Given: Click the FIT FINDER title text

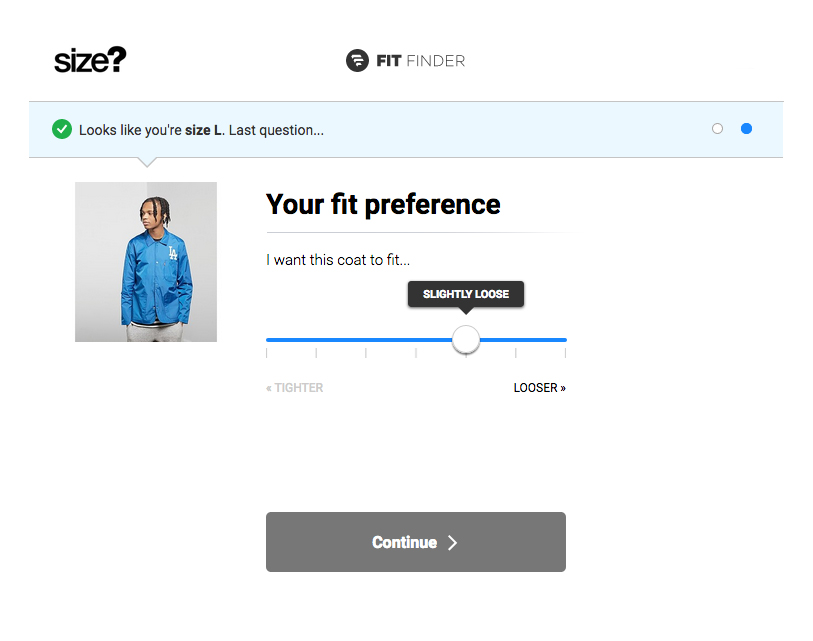Looking at the screenshot, I should coord(420,61).
